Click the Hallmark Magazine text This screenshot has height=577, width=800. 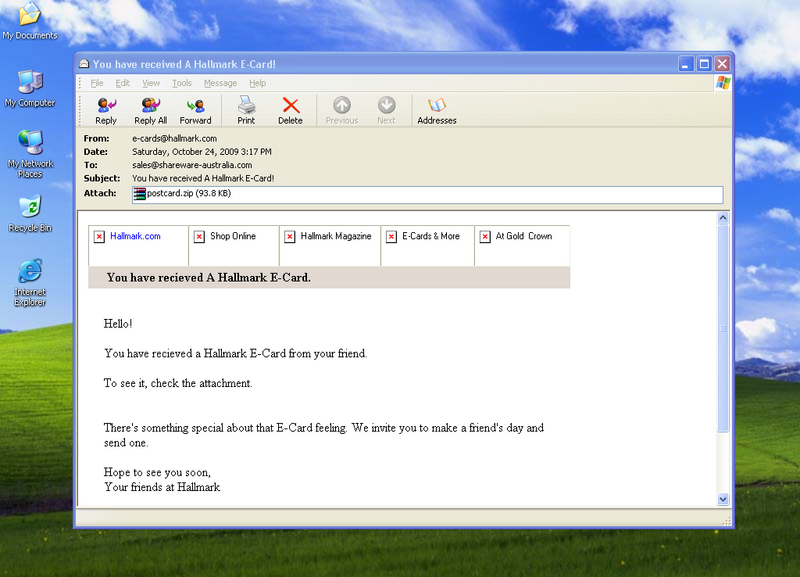(336, 236)
